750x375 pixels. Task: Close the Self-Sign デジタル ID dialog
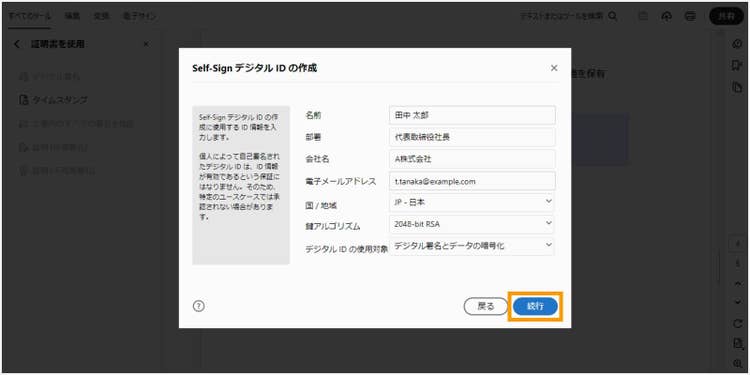click(x=554, y=68)
